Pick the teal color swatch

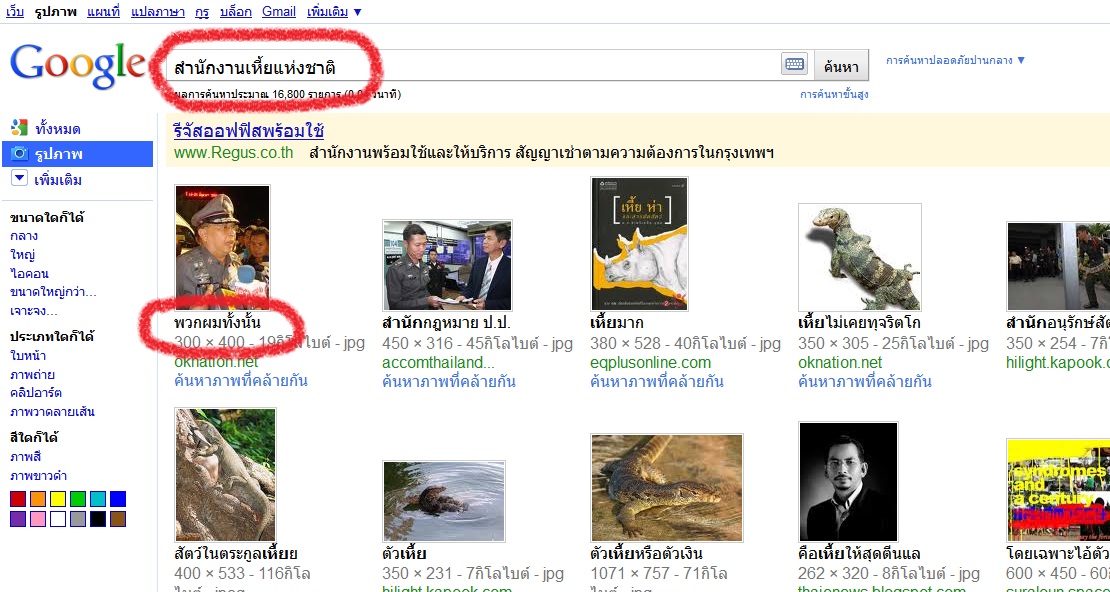(x=98, y=499)
